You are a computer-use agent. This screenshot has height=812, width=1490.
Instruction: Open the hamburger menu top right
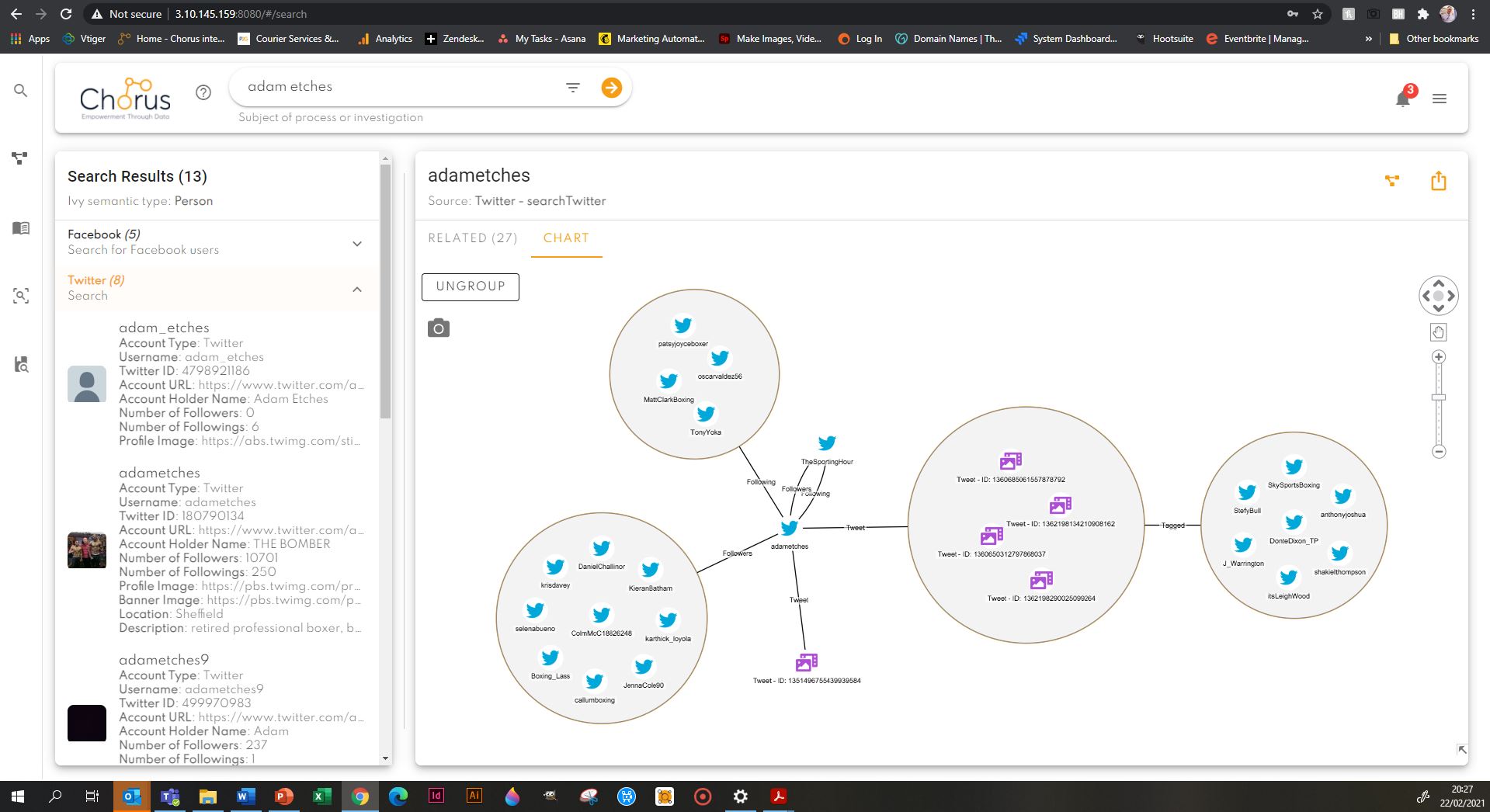pyautogui.click(x=1440, y=99)
